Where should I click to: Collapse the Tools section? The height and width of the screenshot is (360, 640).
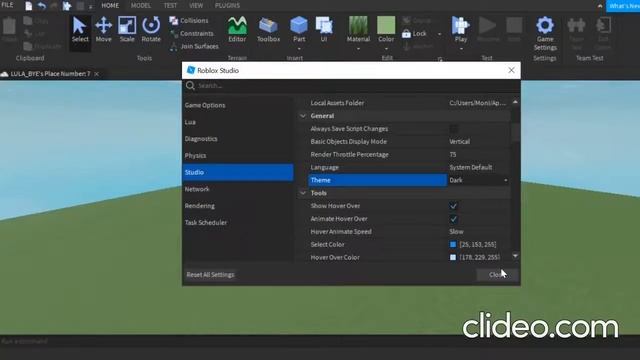pyautogui.click(x=303, y=193)
